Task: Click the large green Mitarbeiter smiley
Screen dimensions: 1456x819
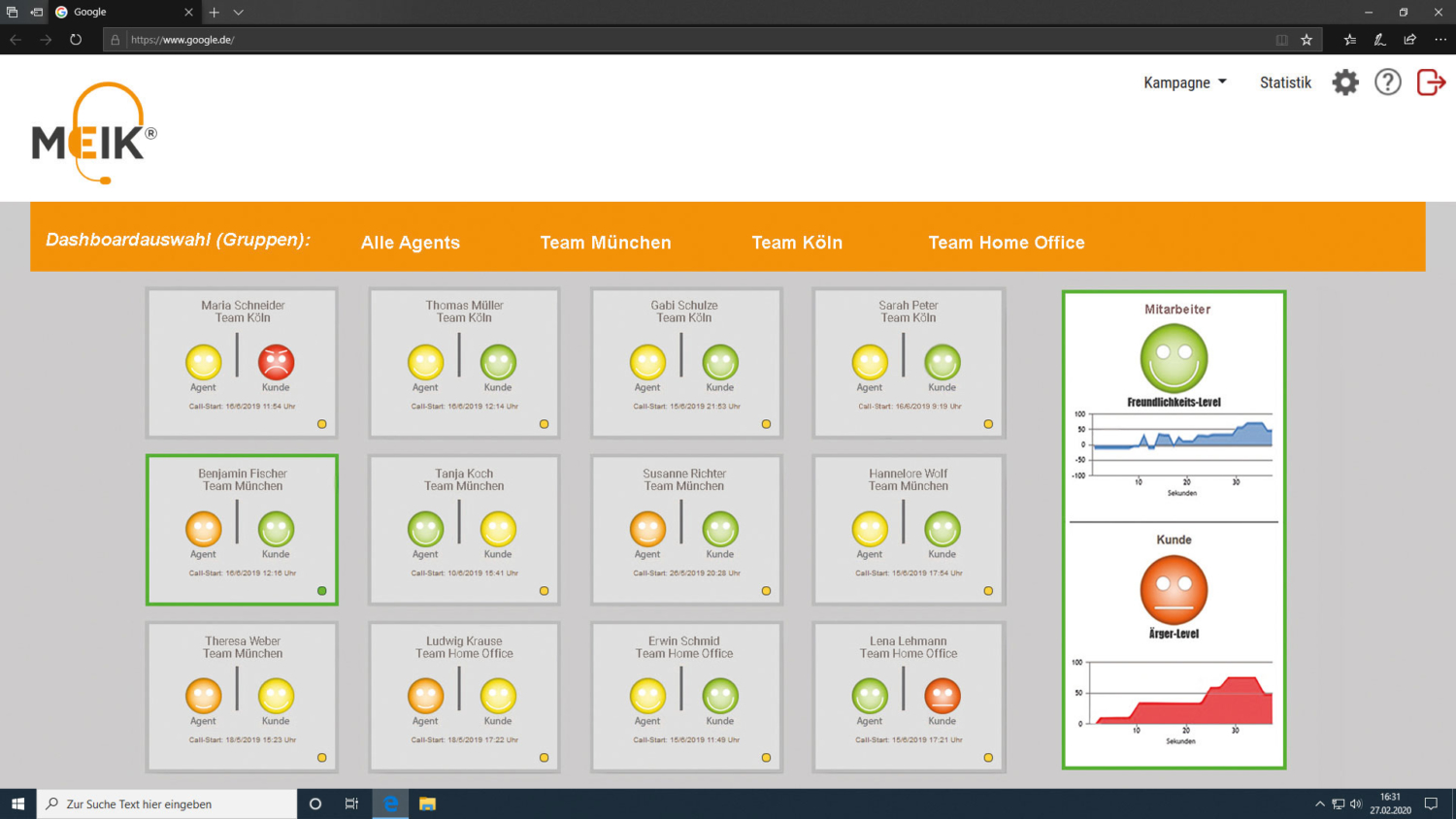Action: pos(1174,358)
